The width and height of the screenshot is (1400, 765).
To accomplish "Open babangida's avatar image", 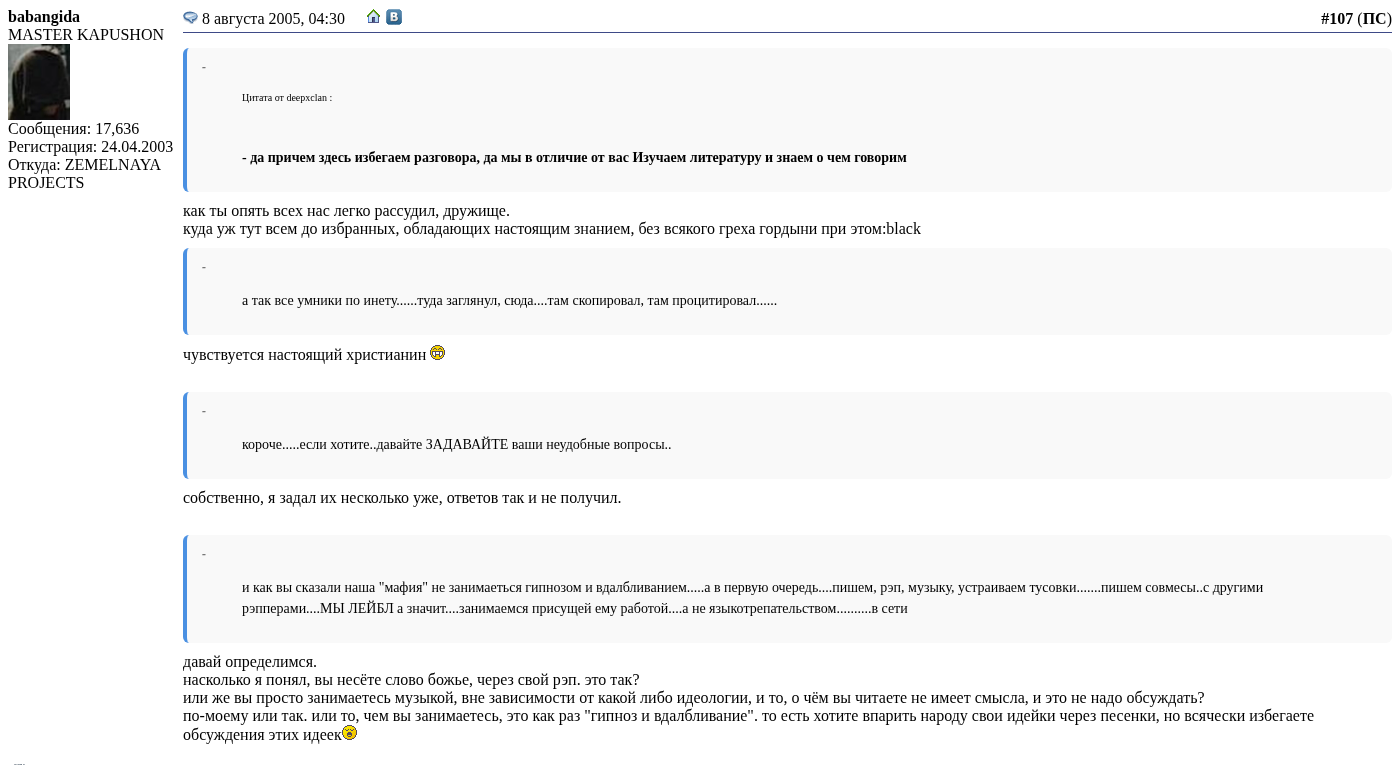I will (x=39, y=82).
